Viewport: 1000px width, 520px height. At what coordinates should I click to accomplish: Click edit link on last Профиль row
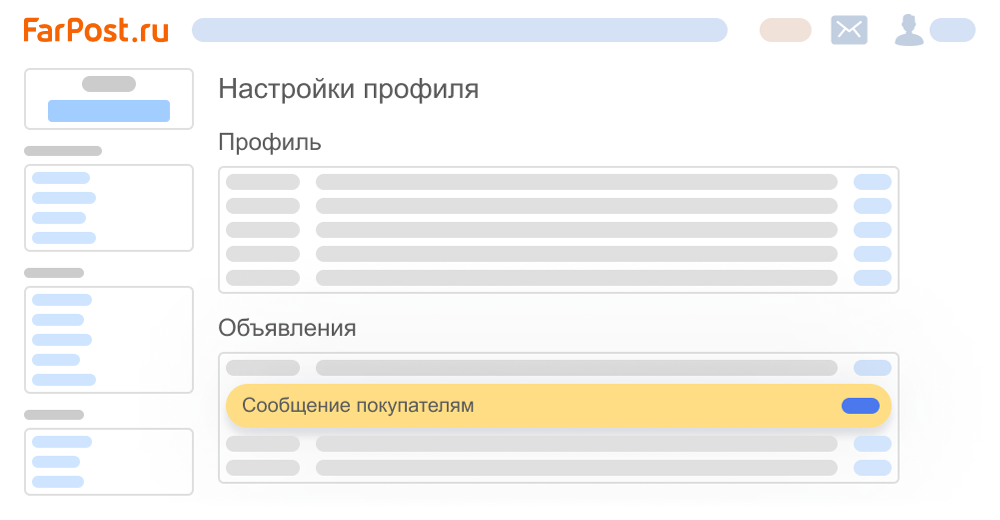click(x=872, y=278)
